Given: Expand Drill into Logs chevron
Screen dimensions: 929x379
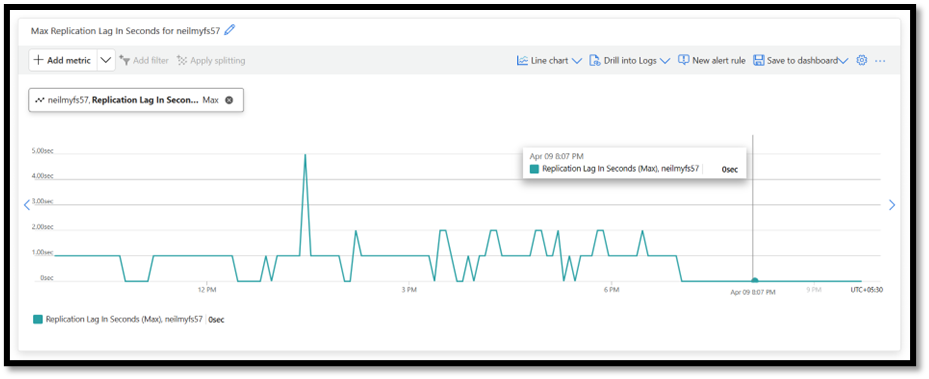Looking at the screenshot, I should tap(665, 60).
